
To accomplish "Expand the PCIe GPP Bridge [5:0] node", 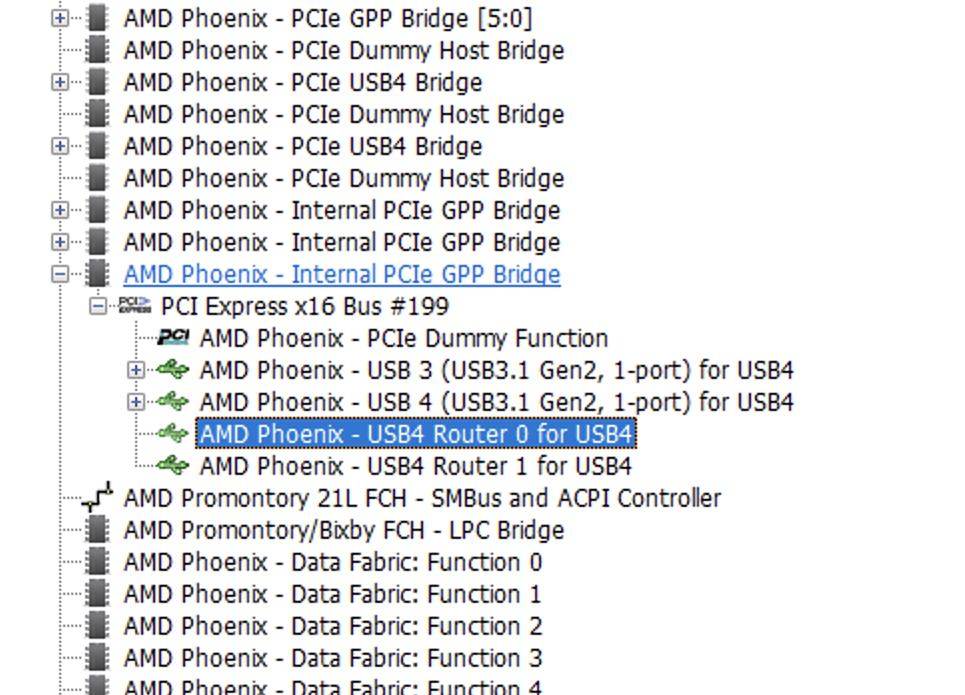I will tap(60, 18).
